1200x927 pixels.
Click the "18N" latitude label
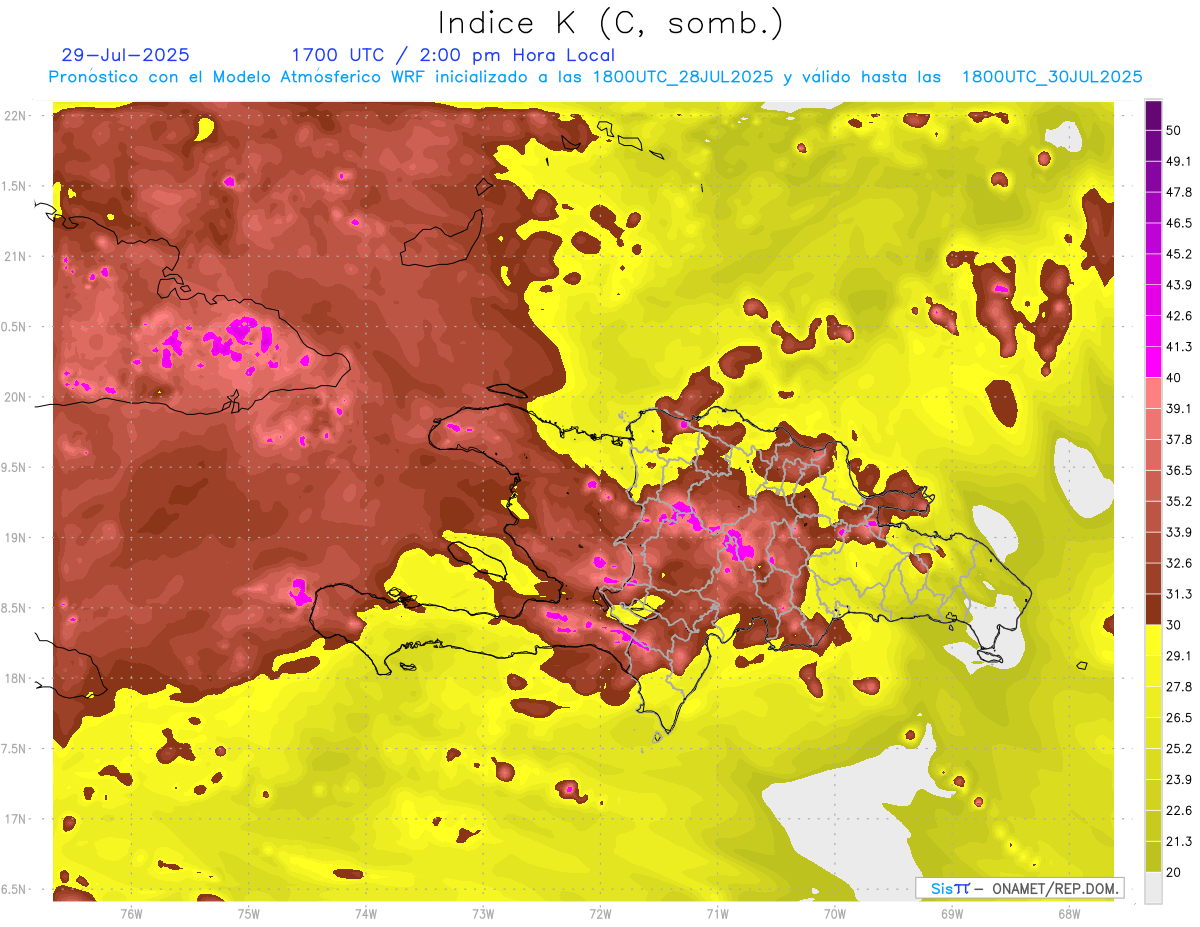(16, 679)
